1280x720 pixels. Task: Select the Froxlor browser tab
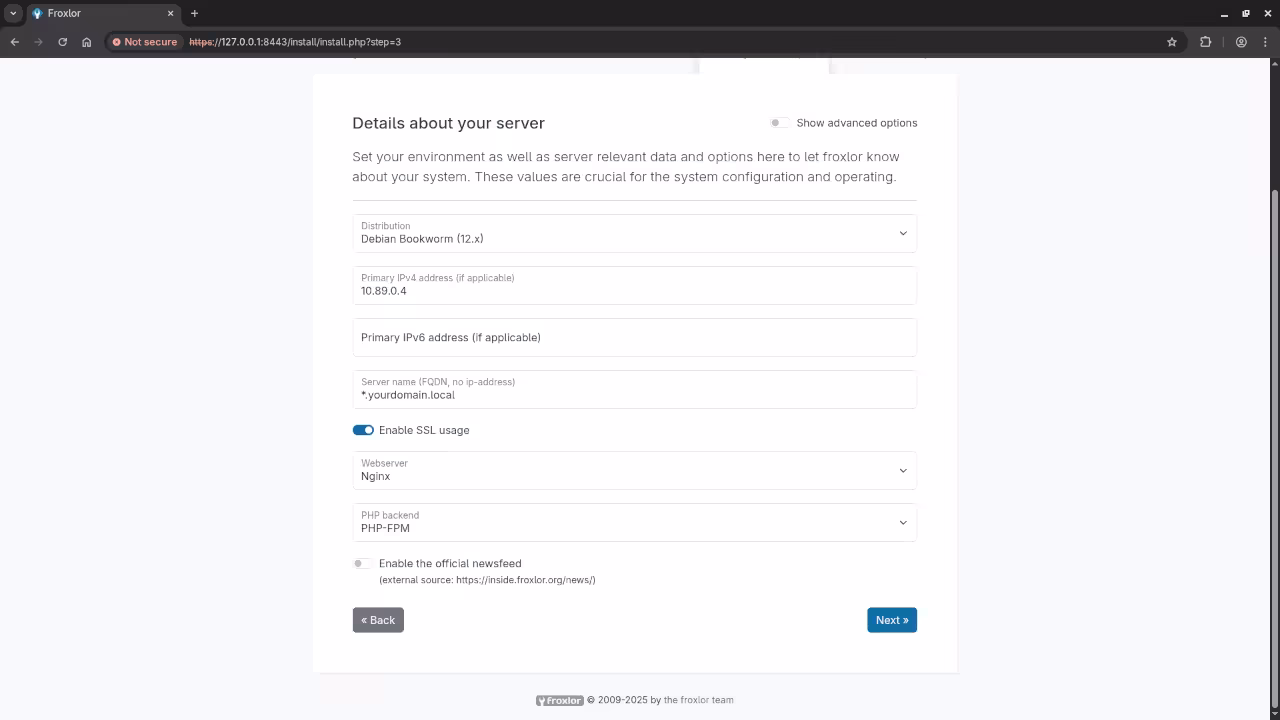pyautogui.click(x=100, y=13)
